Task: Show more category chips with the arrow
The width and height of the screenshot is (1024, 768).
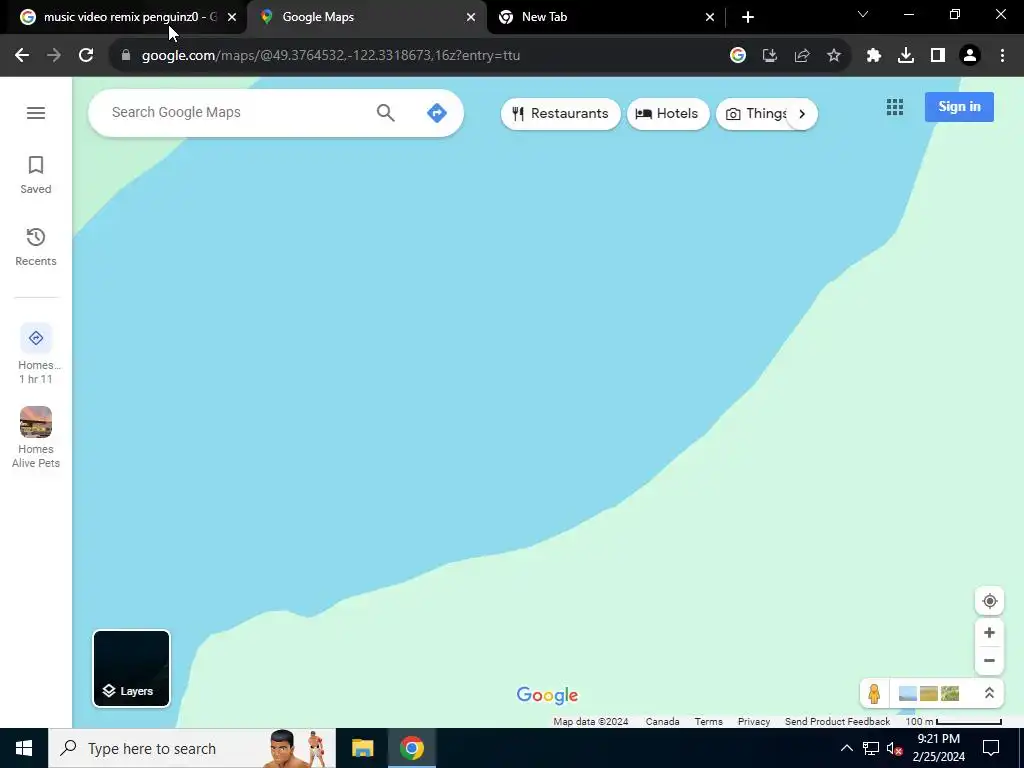Action: tap(802, 114)
